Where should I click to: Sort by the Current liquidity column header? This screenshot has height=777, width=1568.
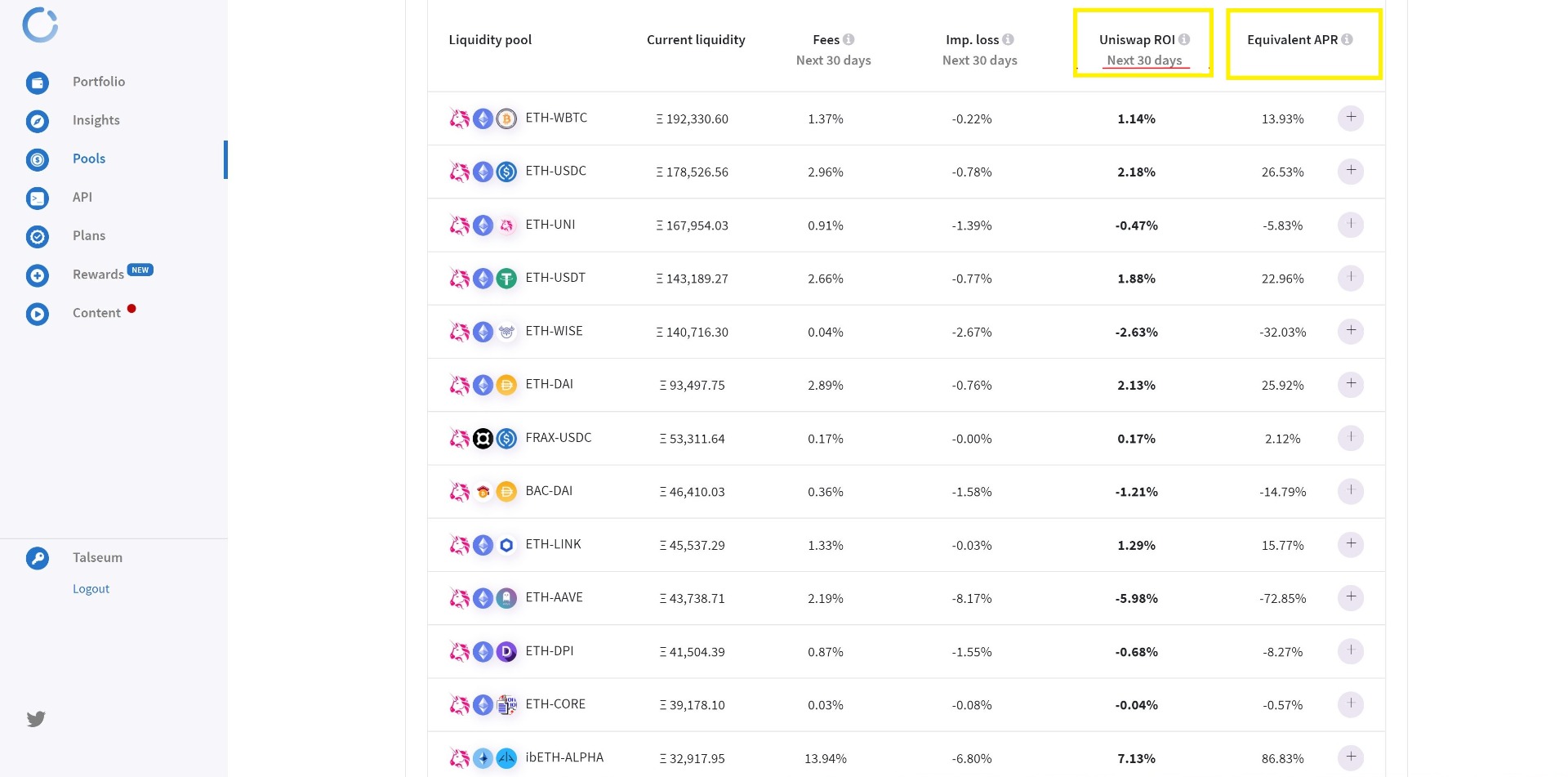pyautogui.click(x=696, y=39)
